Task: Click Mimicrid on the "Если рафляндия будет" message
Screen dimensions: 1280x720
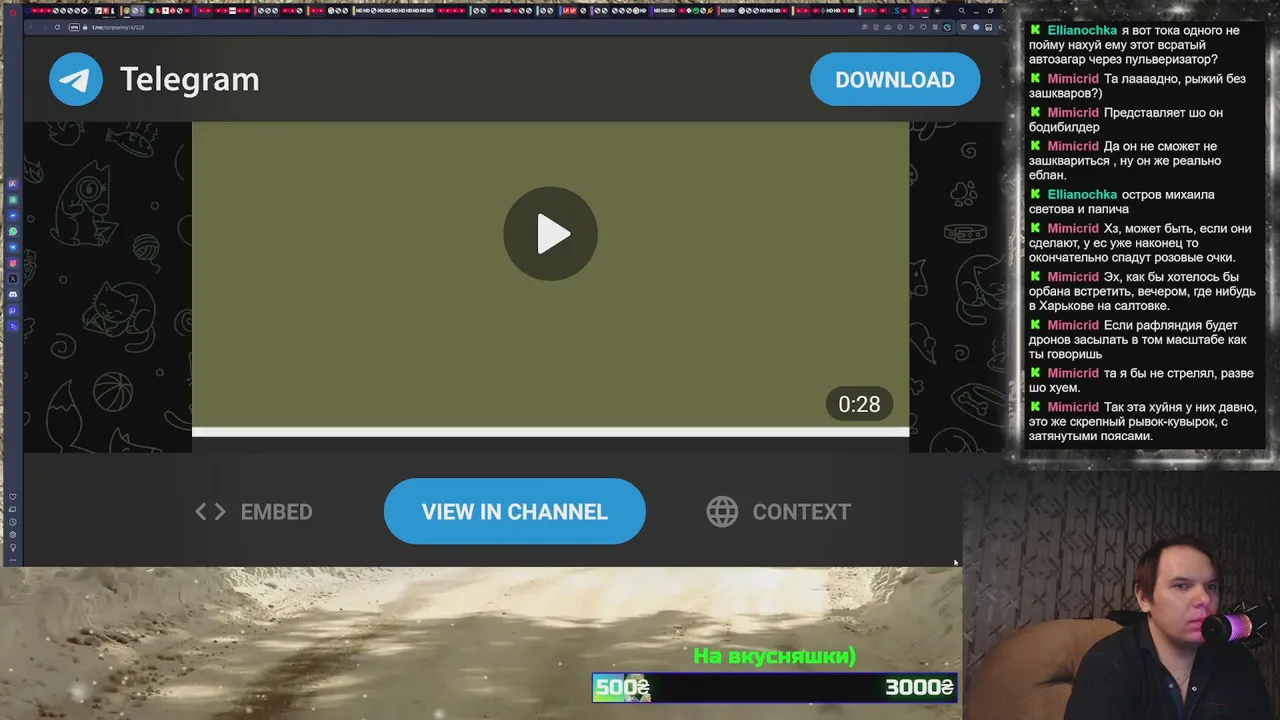Action: coord(1073,325)
